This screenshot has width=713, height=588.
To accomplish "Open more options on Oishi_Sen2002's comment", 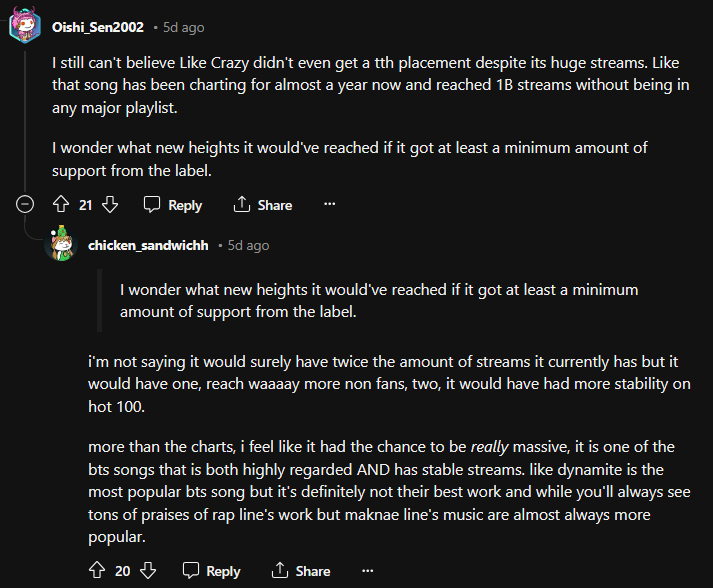I will (x=329, y=205).
